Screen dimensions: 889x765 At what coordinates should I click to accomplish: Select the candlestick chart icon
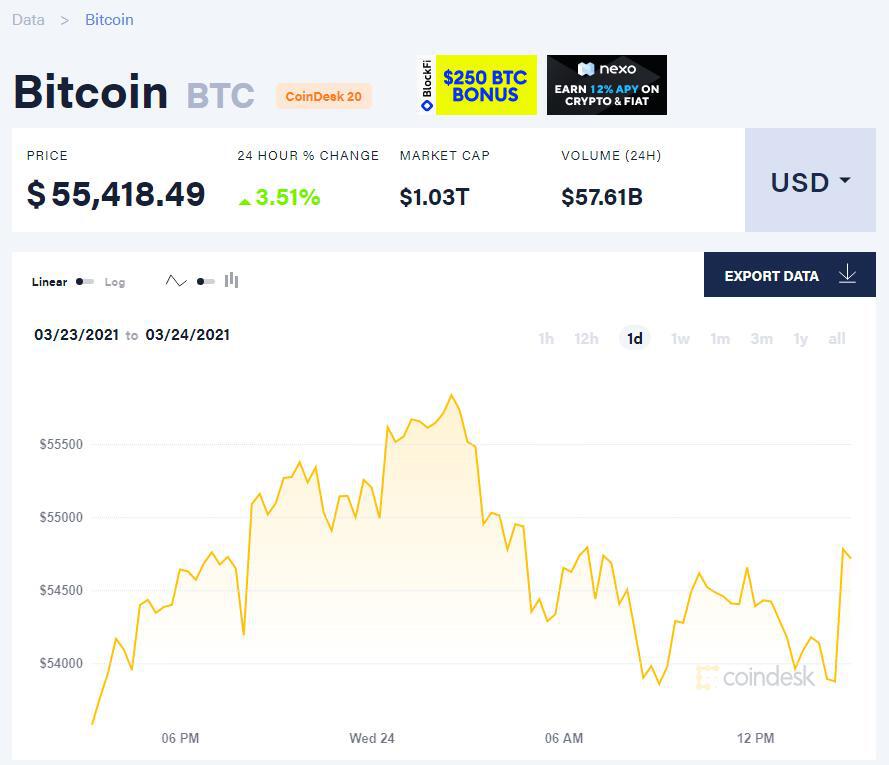pyautogui.click(x=231, y=280)
